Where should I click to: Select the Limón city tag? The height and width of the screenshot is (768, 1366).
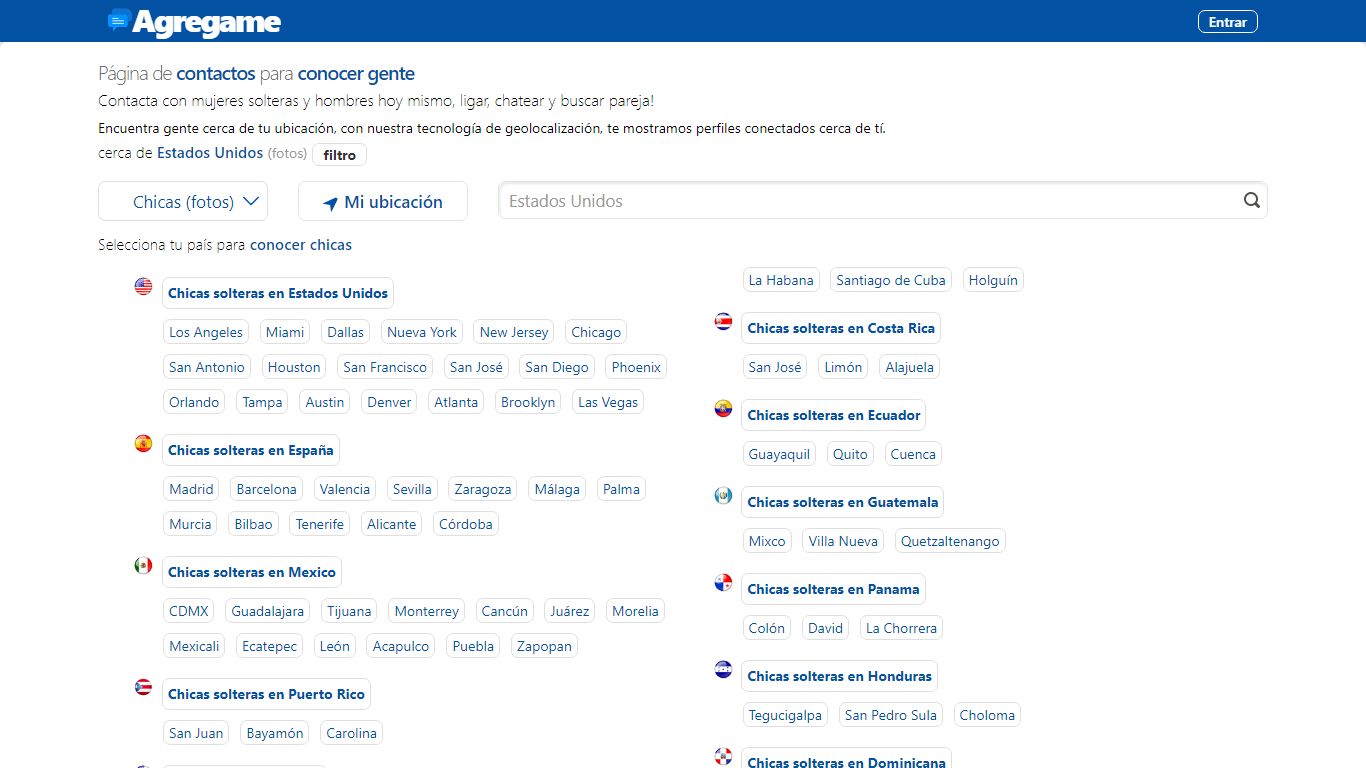[x=843, y=367]
